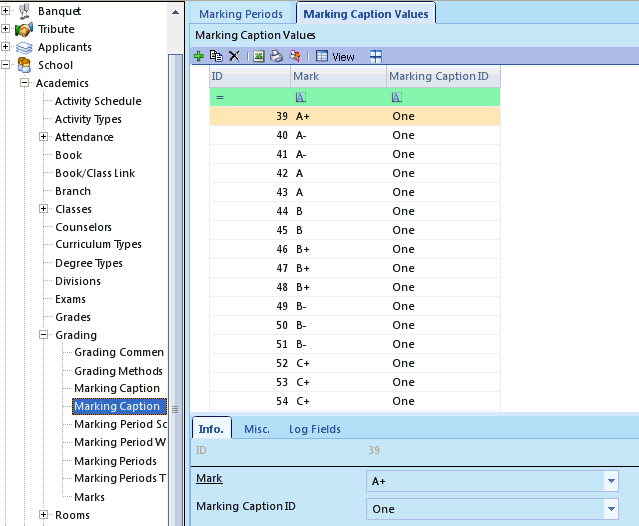Open Marking Periods in the tree
This screenshot has height=526, width=639.
(115, 461)
